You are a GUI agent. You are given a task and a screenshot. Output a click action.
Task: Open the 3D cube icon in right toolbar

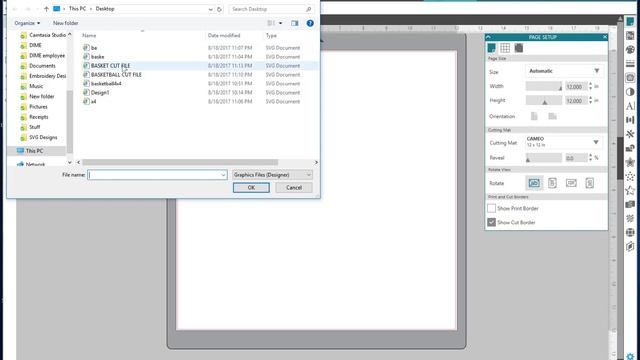tap(630, 247)
